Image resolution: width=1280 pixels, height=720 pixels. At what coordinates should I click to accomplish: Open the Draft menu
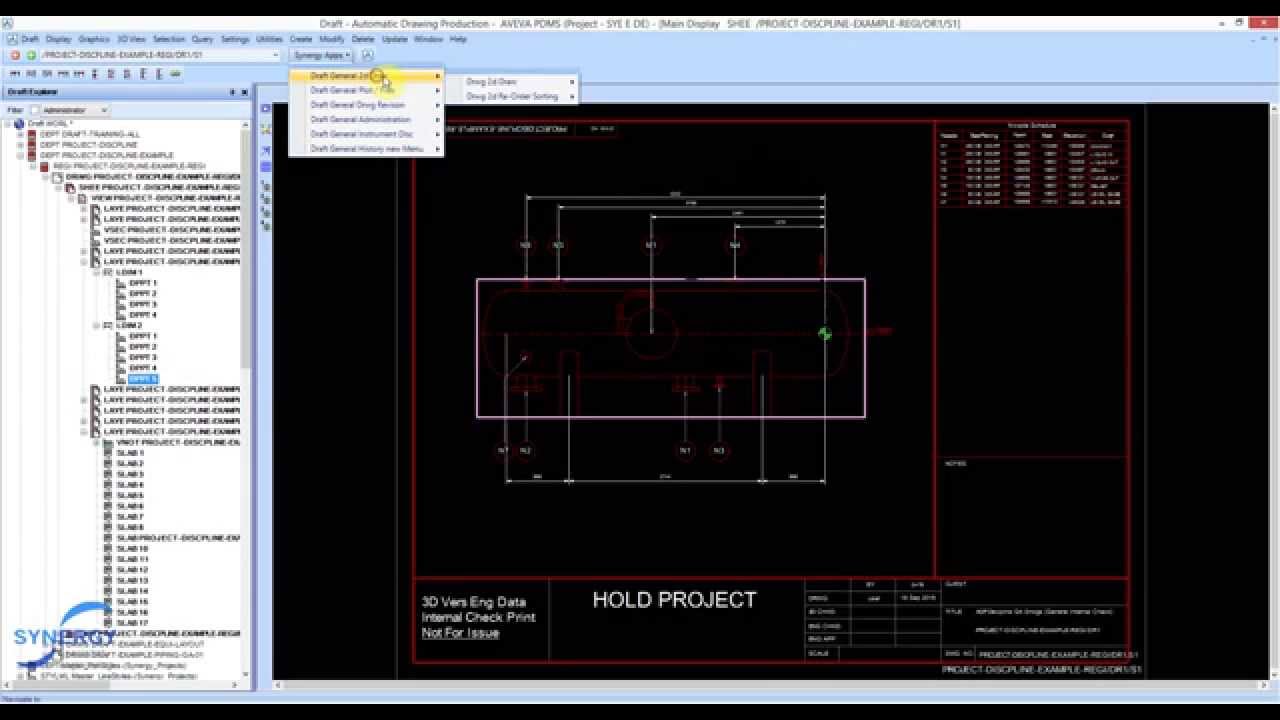[x=30, y=39]
